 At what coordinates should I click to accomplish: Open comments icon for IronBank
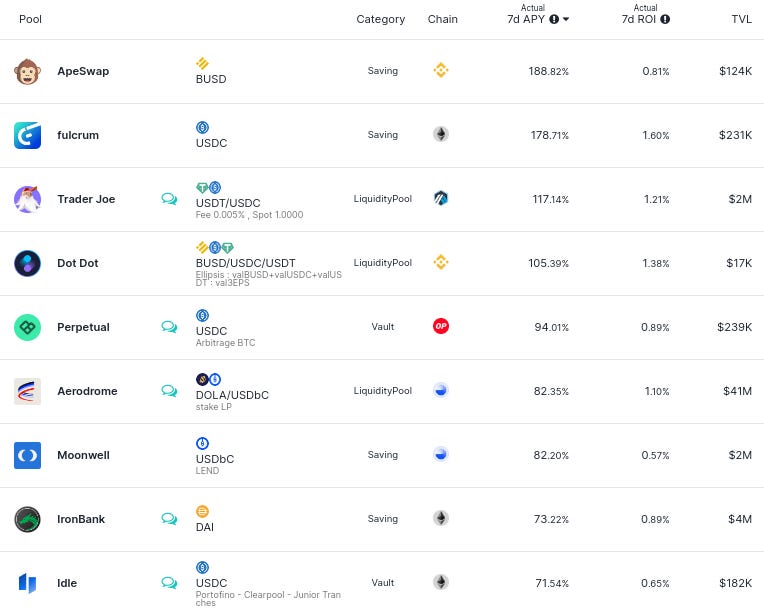tap(169, 519)
